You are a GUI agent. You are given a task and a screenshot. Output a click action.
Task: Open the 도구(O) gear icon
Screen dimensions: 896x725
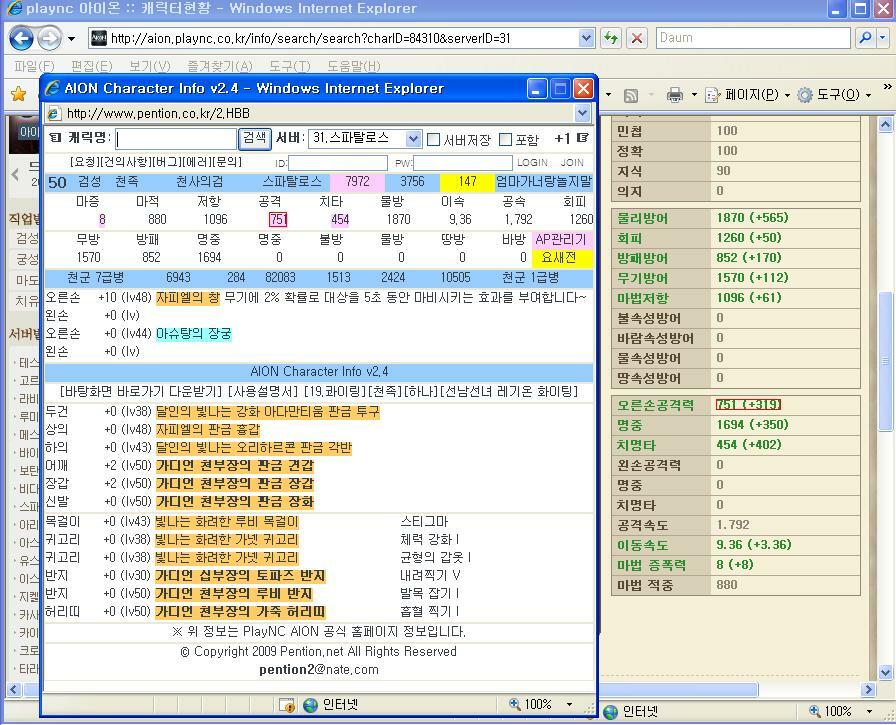(804, 94)
